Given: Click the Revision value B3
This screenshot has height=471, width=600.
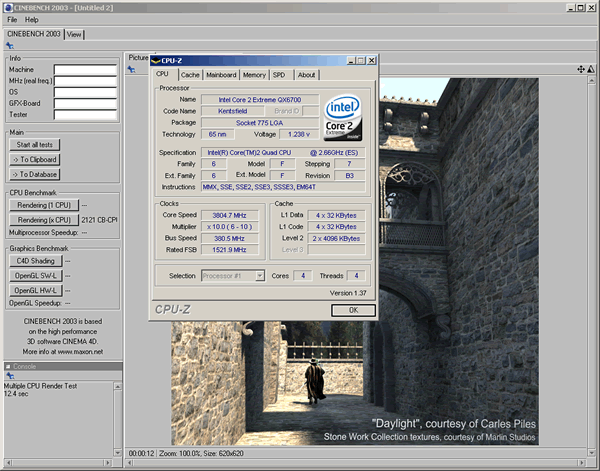Looking at the screenshot, I should (x=349, y=176).
